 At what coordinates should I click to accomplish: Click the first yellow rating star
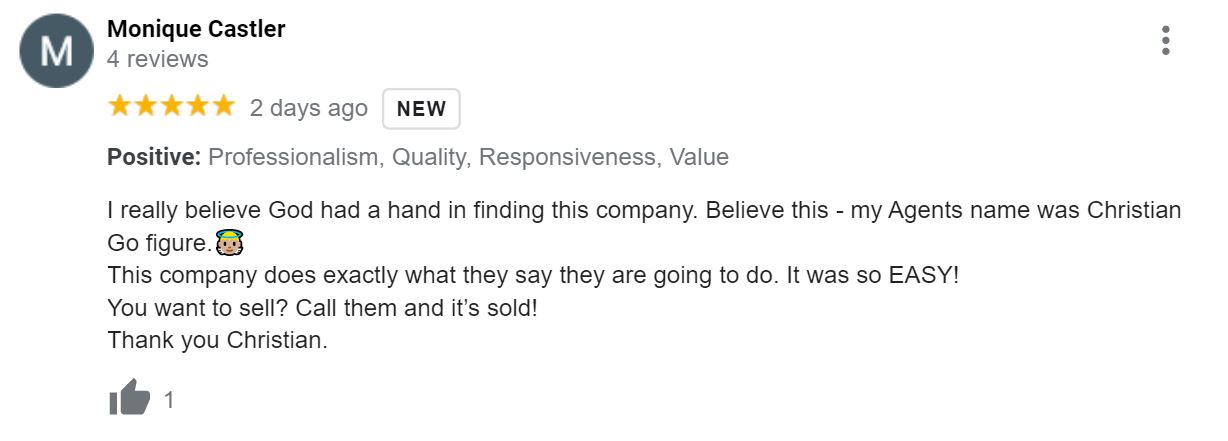coord(121,106)
